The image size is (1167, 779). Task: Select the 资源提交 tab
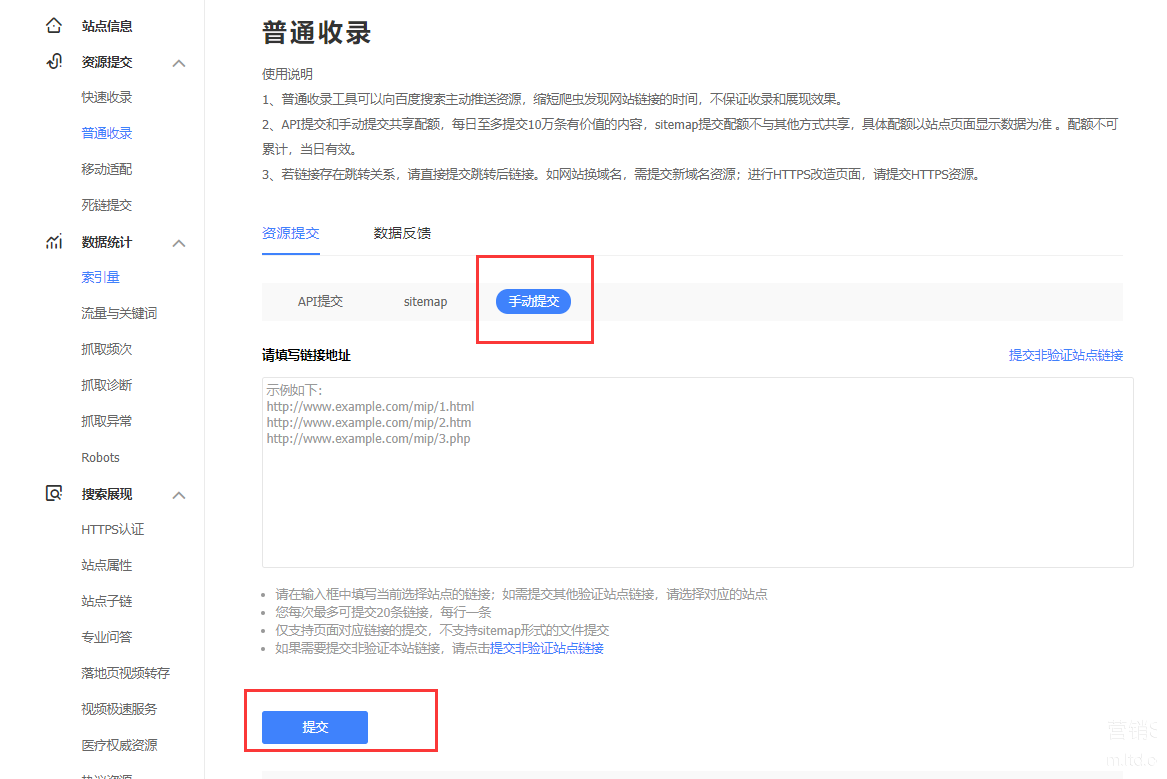point(290,233)
